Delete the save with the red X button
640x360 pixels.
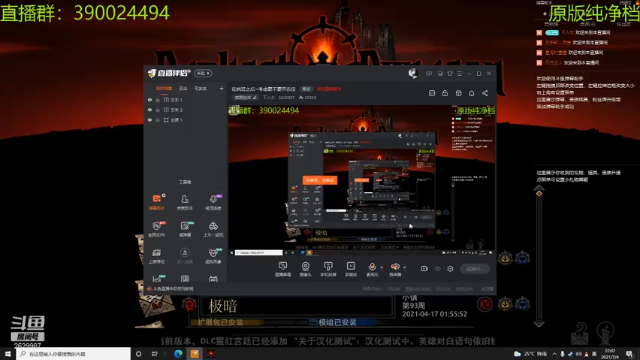(x=485, y=304)
